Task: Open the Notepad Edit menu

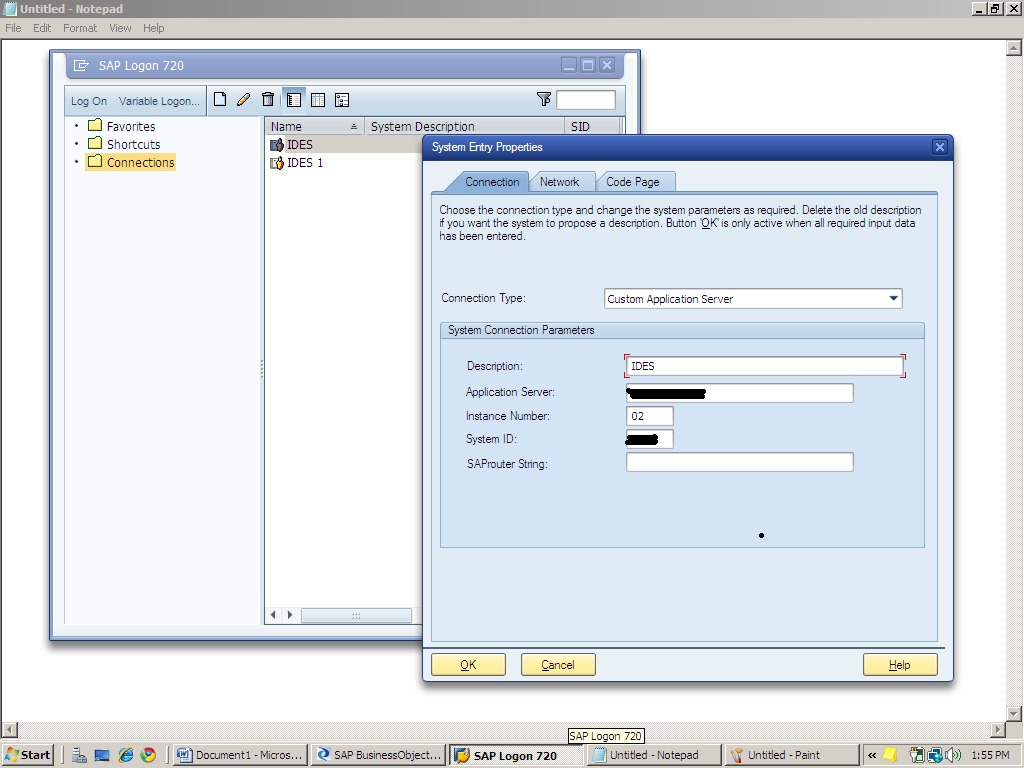Action: pos(42,28)
